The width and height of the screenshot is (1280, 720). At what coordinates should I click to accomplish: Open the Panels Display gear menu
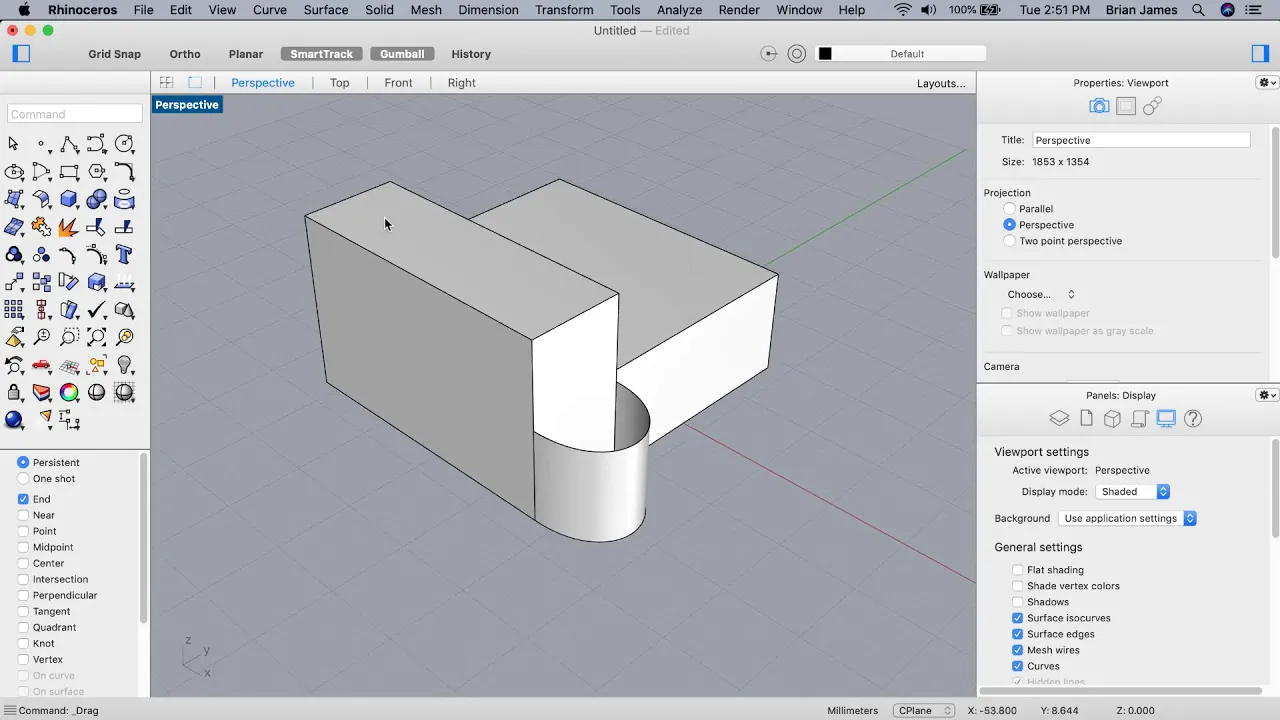pyautogui.click(x=1267, y=395)
